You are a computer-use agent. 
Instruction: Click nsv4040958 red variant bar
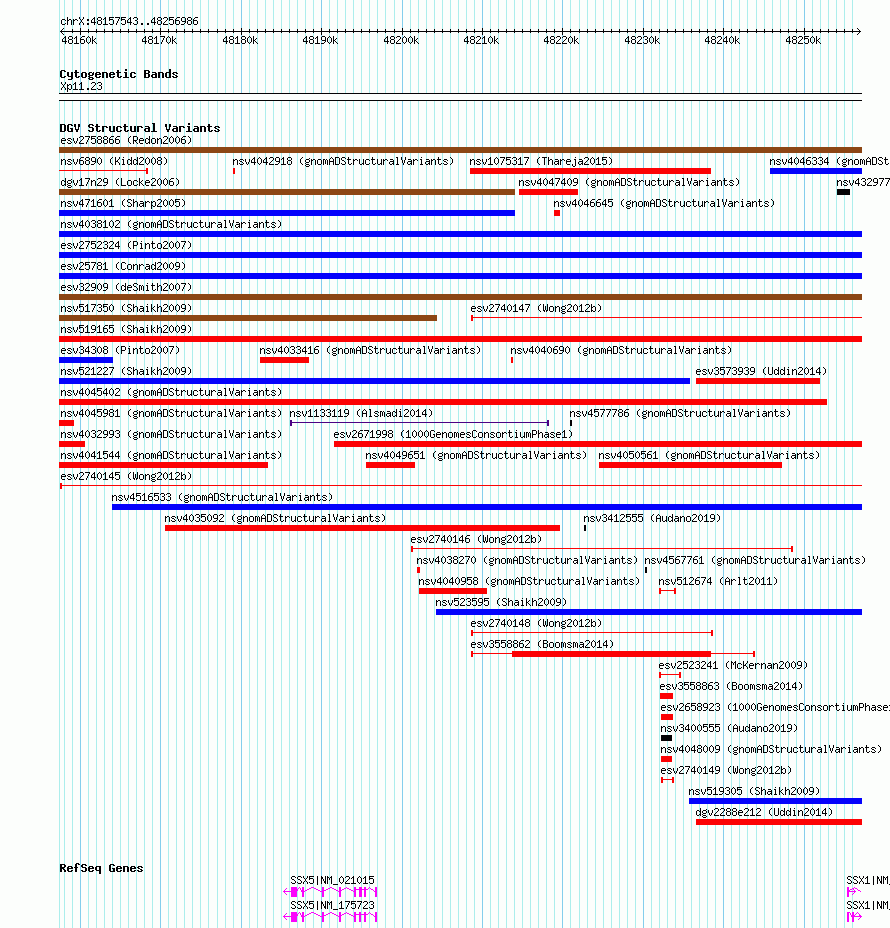[453, 591]
